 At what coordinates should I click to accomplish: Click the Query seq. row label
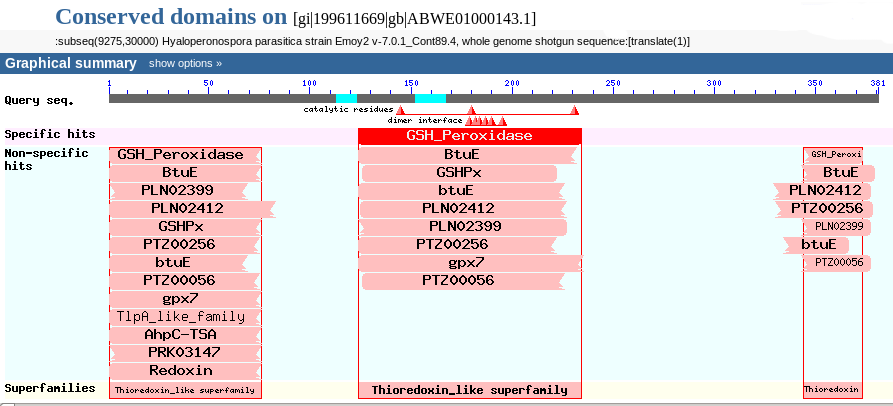[36, 100]
